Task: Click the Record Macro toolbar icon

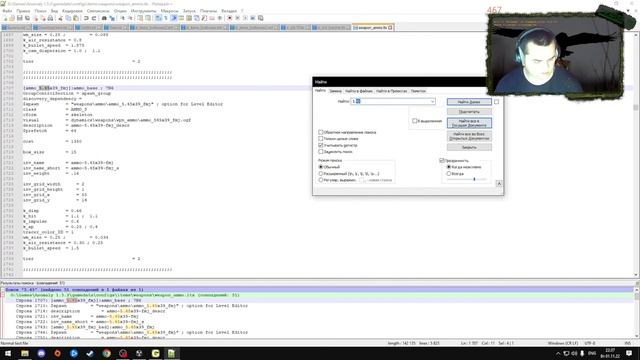Action: click(229, 18)
